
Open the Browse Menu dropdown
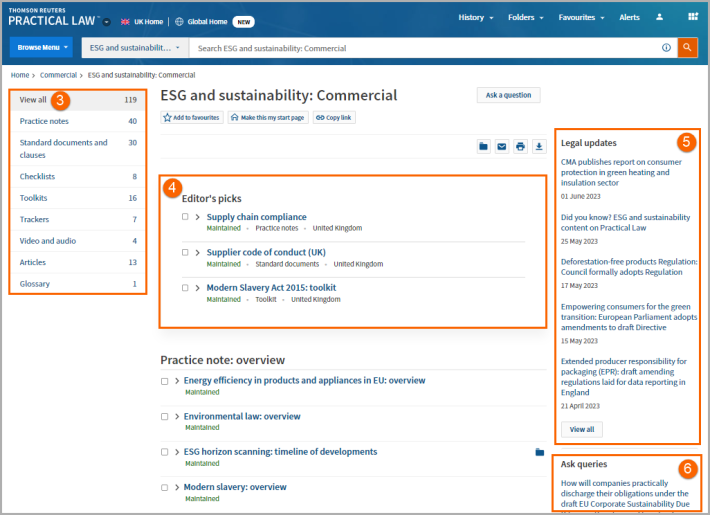tap(41, 47)
